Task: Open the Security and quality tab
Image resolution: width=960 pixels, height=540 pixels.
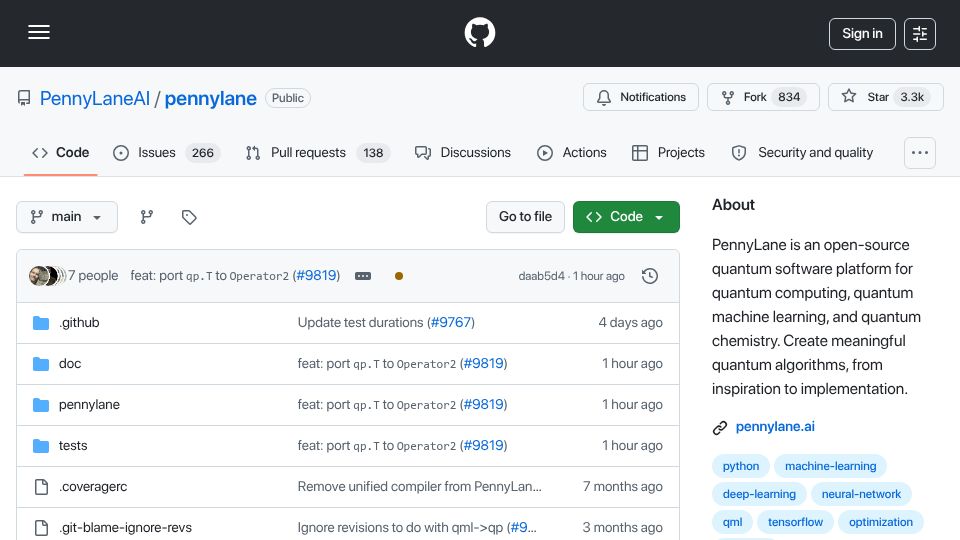Action: click(803, 152)
